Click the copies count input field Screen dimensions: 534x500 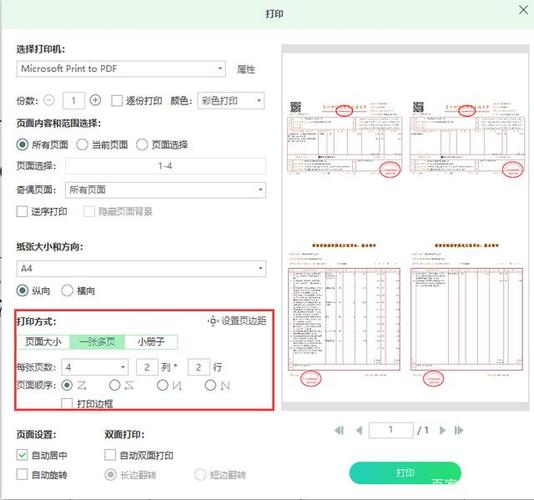click(x=74, y=101)
